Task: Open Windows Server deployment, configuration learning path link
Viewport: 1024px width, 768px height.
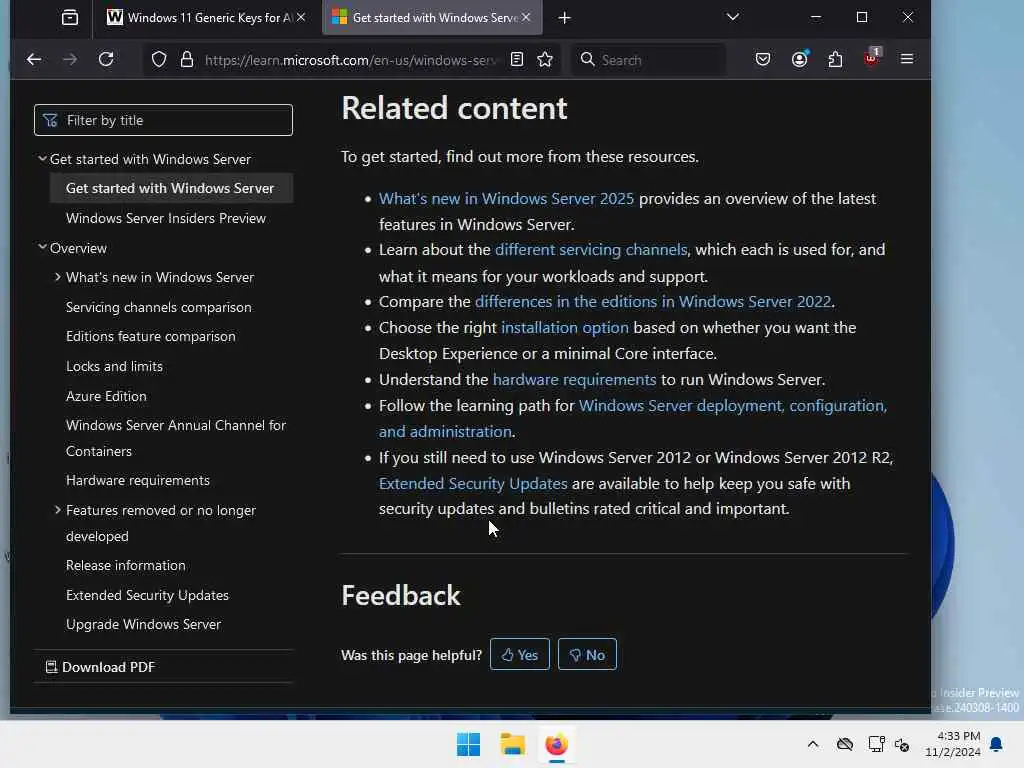Action: coord(733,406)
